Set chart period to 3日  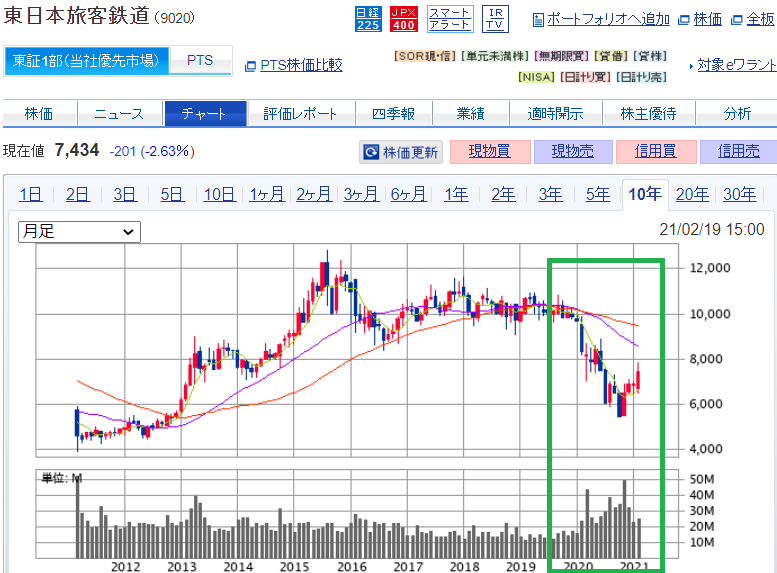(125, 194)
